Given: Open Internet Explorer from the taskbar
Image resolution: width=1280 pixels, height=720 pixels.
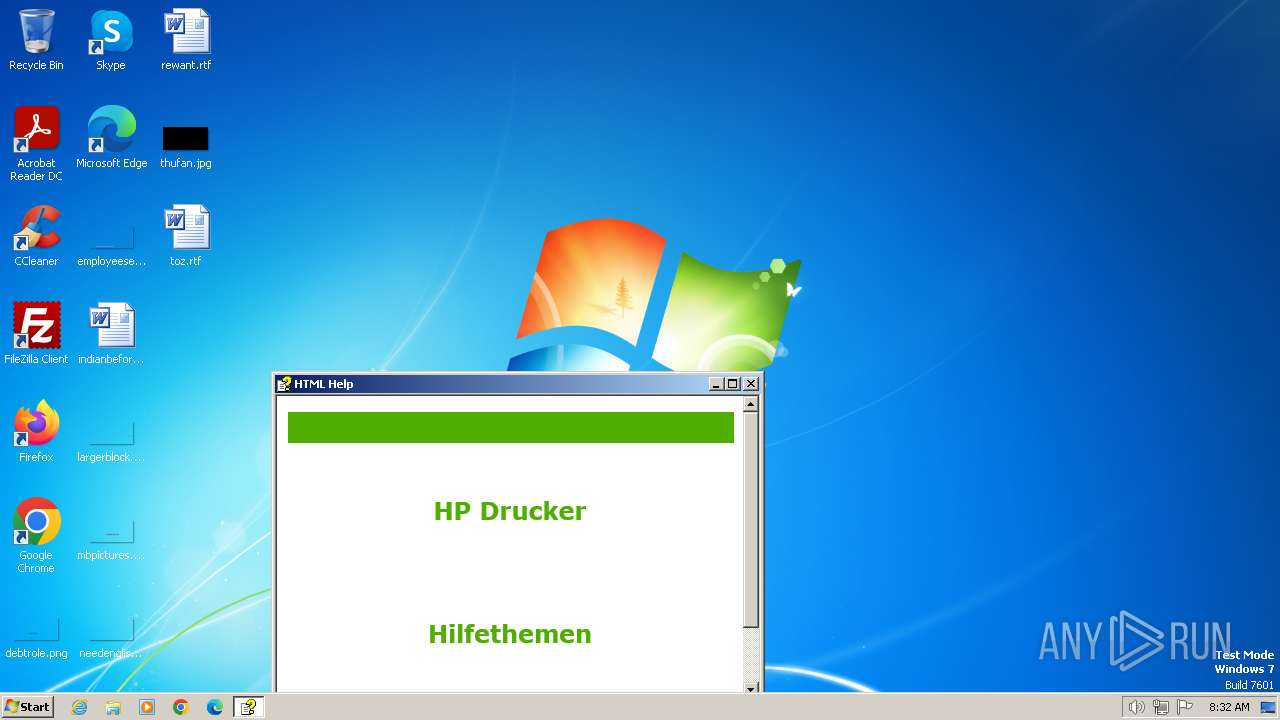Looking at the screenshot, I should tap(79, 707).
